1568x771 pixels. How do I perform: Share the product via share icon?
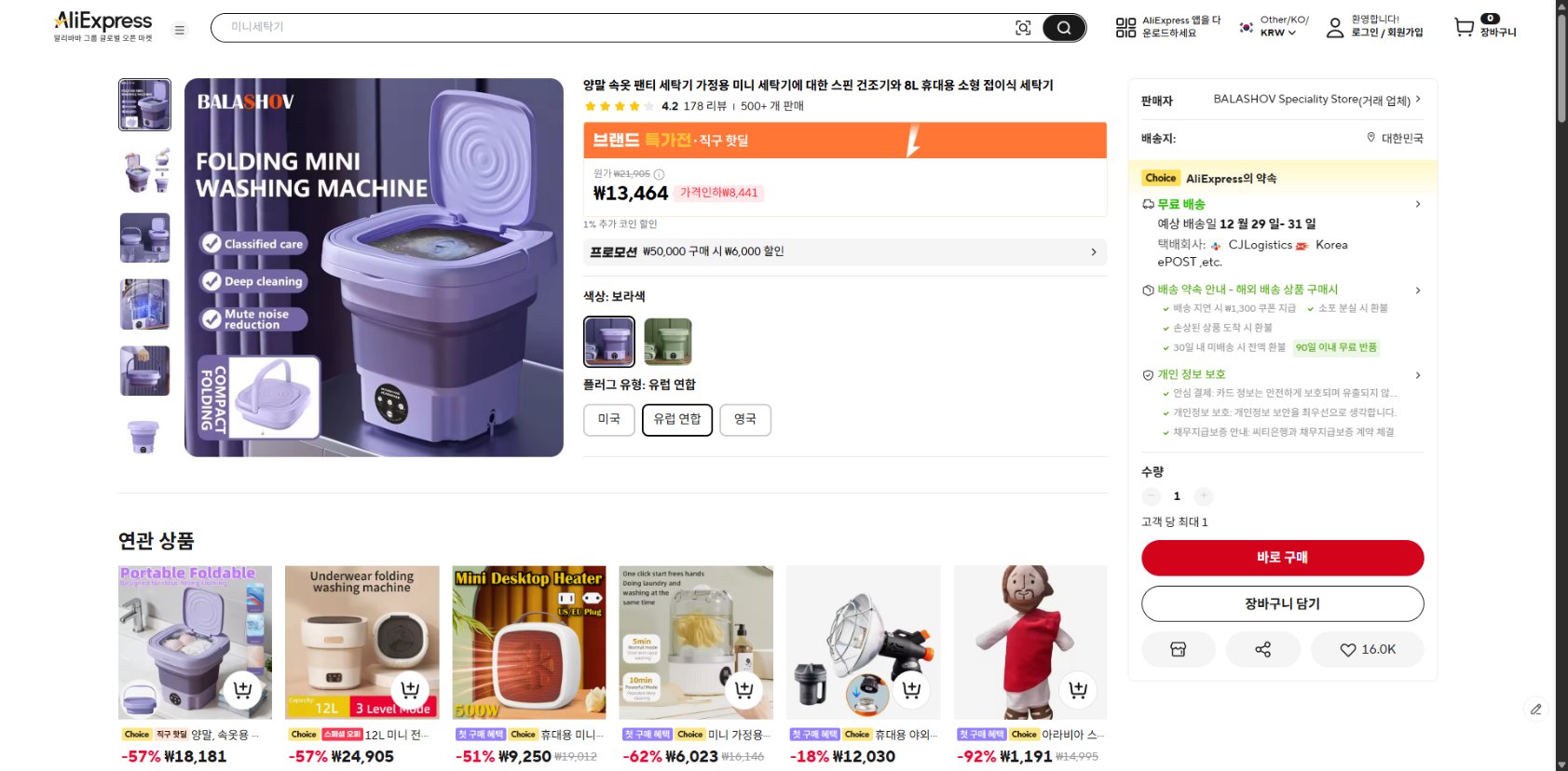tap(1263, 649)
